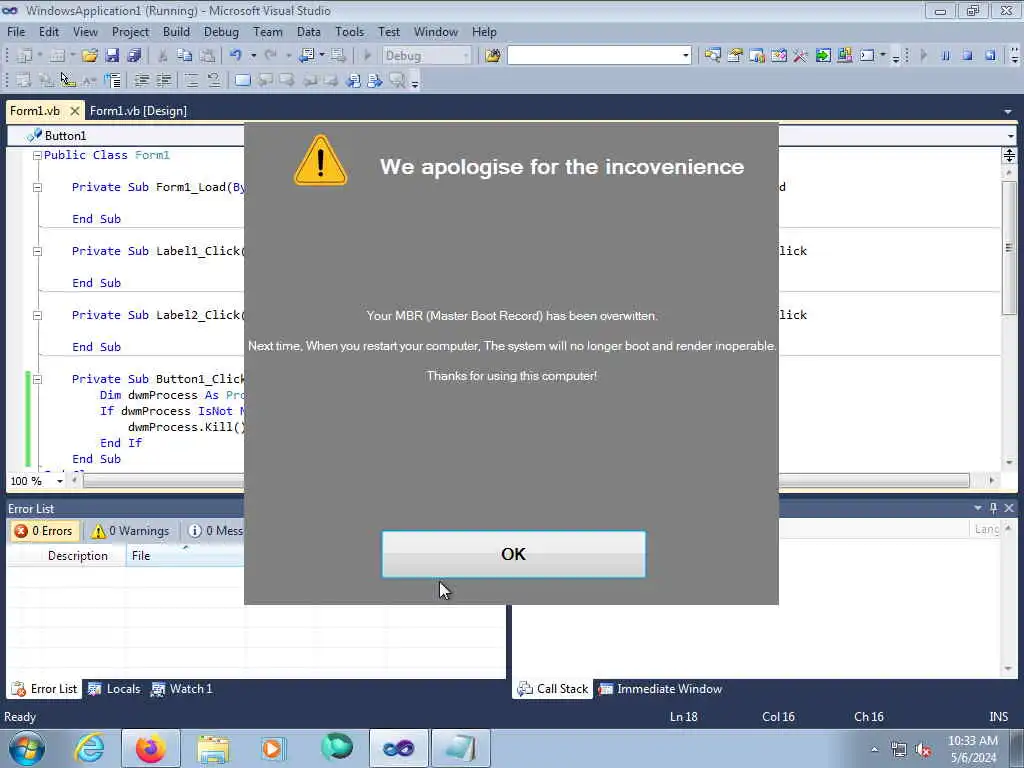The width and height of the screenshot is (1024, 768).
Task: Open Windows Media Player taskbar icon
Action: 273,748
